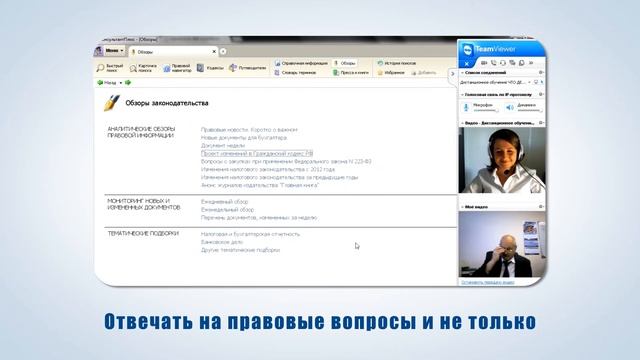The image size is (640, 360).
Task: Open the Назад history dropdown arrow
Action: (121, 83)
